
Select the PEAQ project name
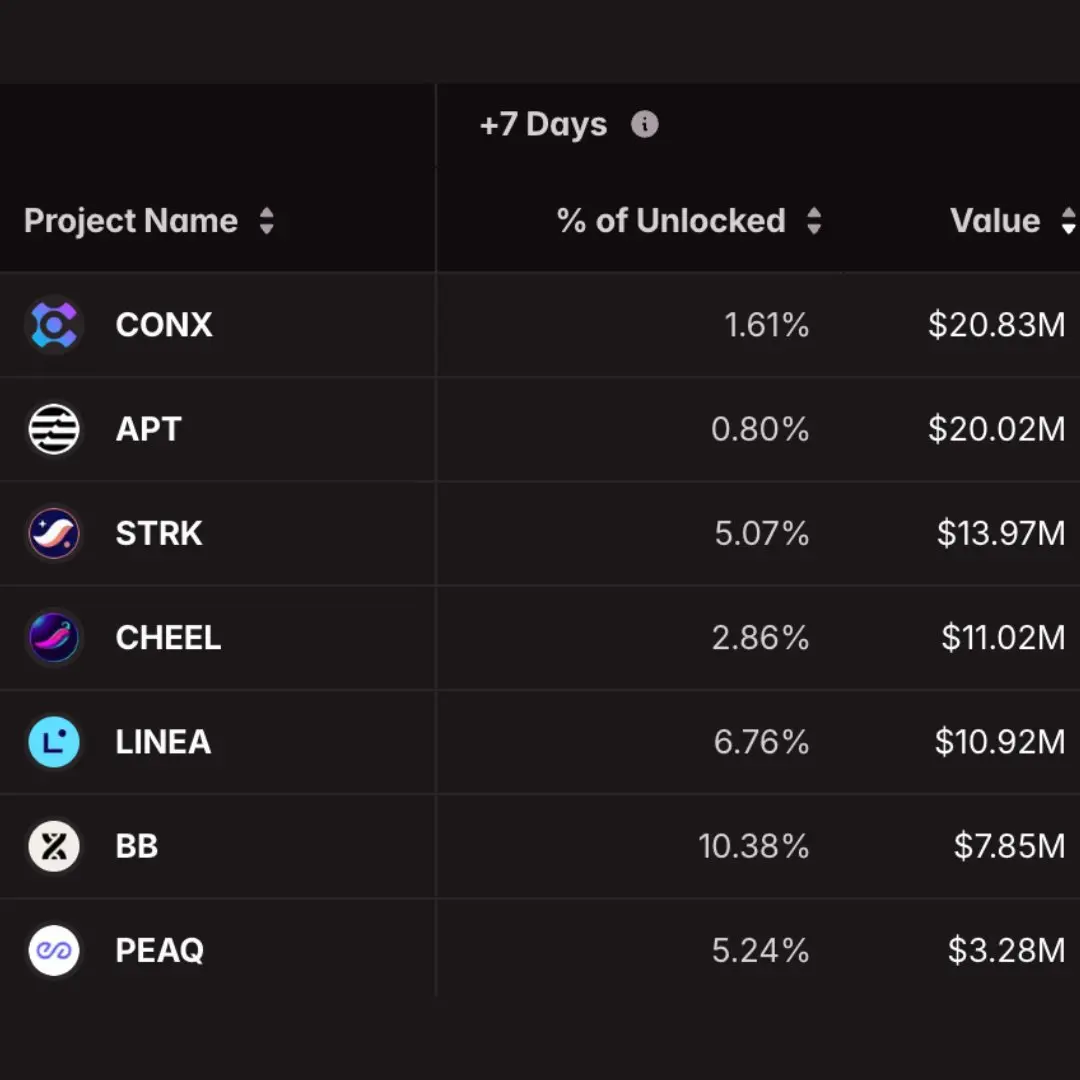[160, 950]
